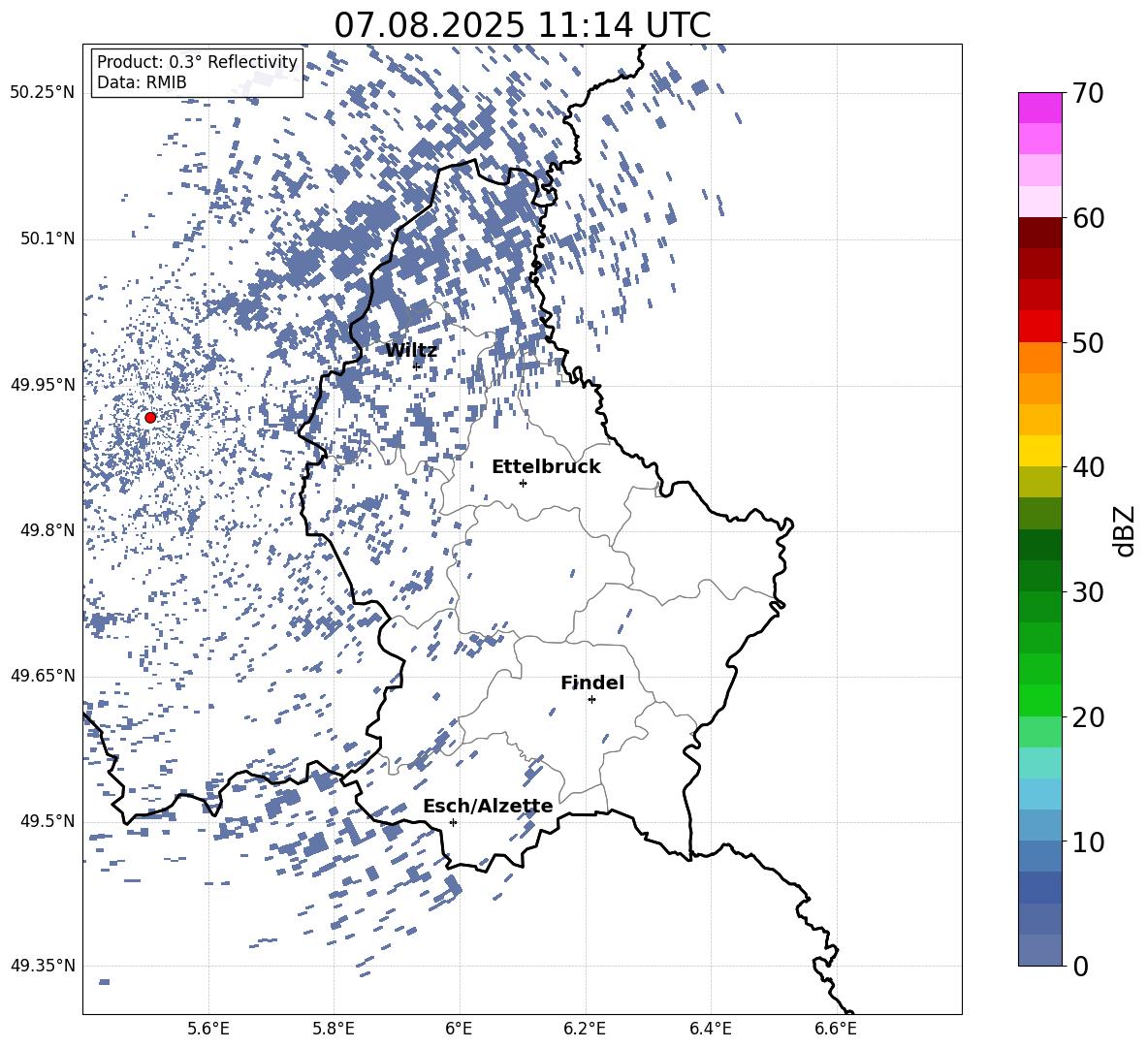
Task: Click the Data: RMIB text
Action: point(142,82)
